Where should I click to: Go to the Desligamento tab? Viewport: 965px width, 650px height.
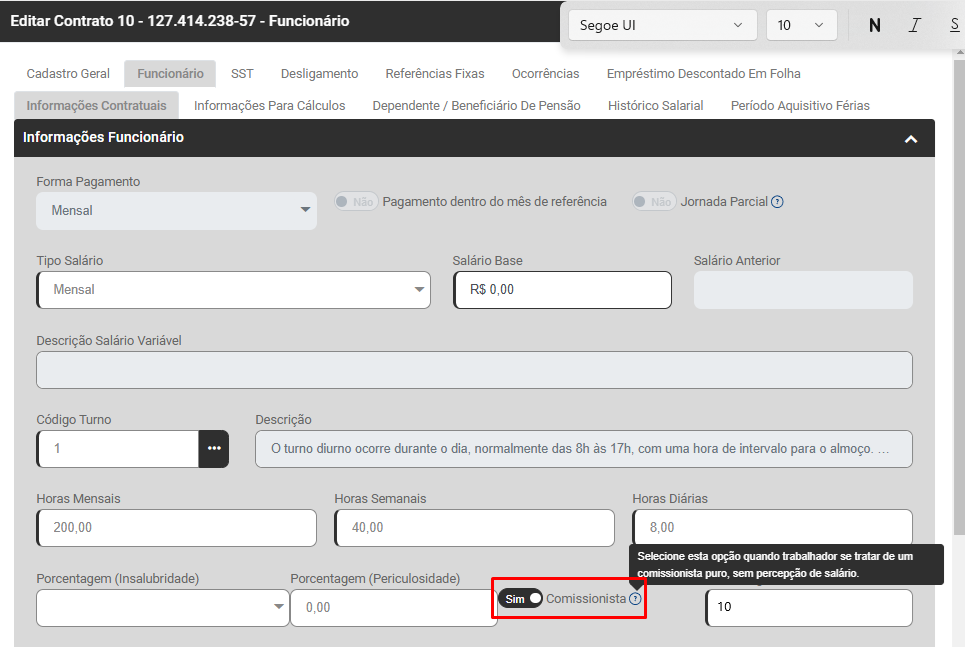tap(319, 74)
